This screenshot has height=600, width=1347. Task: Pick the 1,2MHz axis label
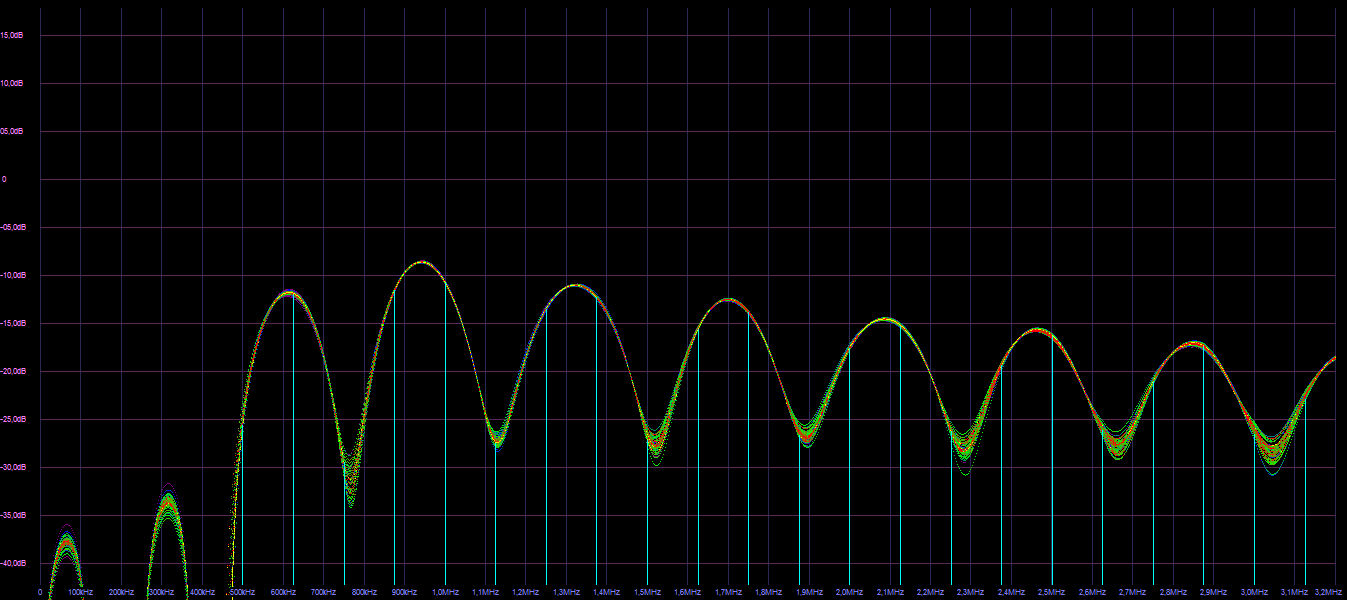526,593
